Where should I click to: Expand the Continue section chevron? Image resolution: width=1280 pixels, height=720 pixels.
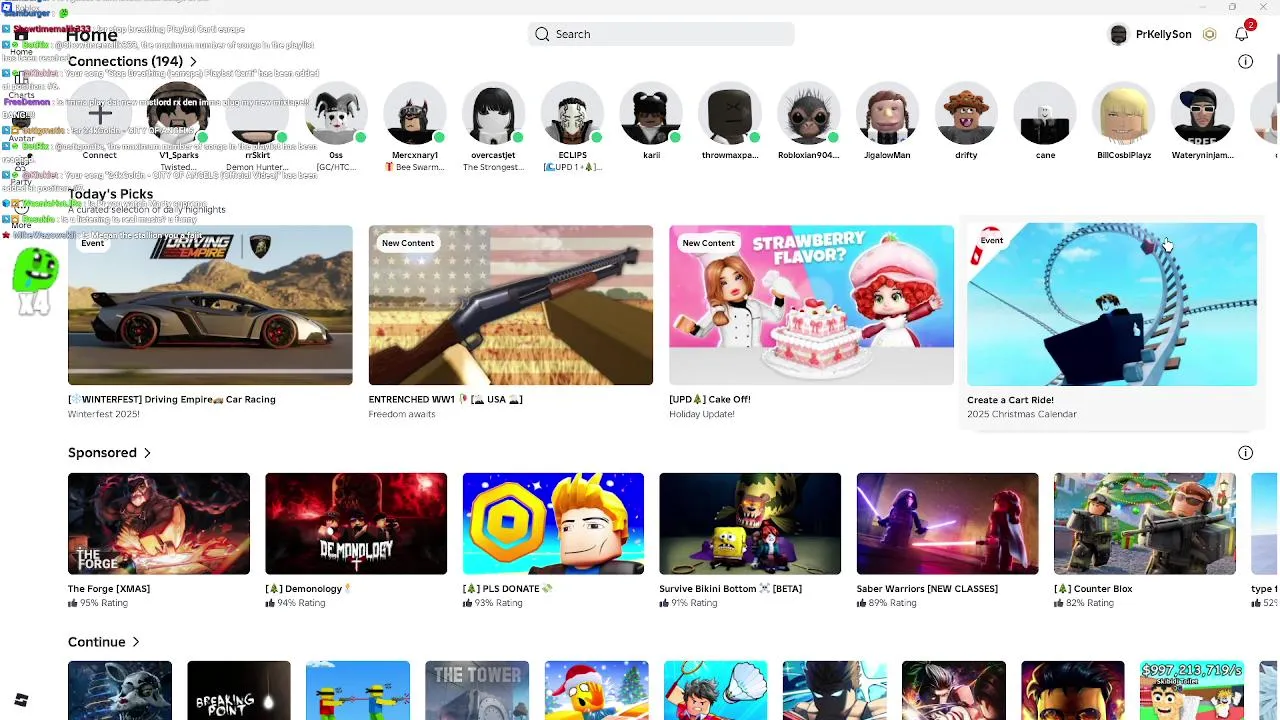click(135, 642)
